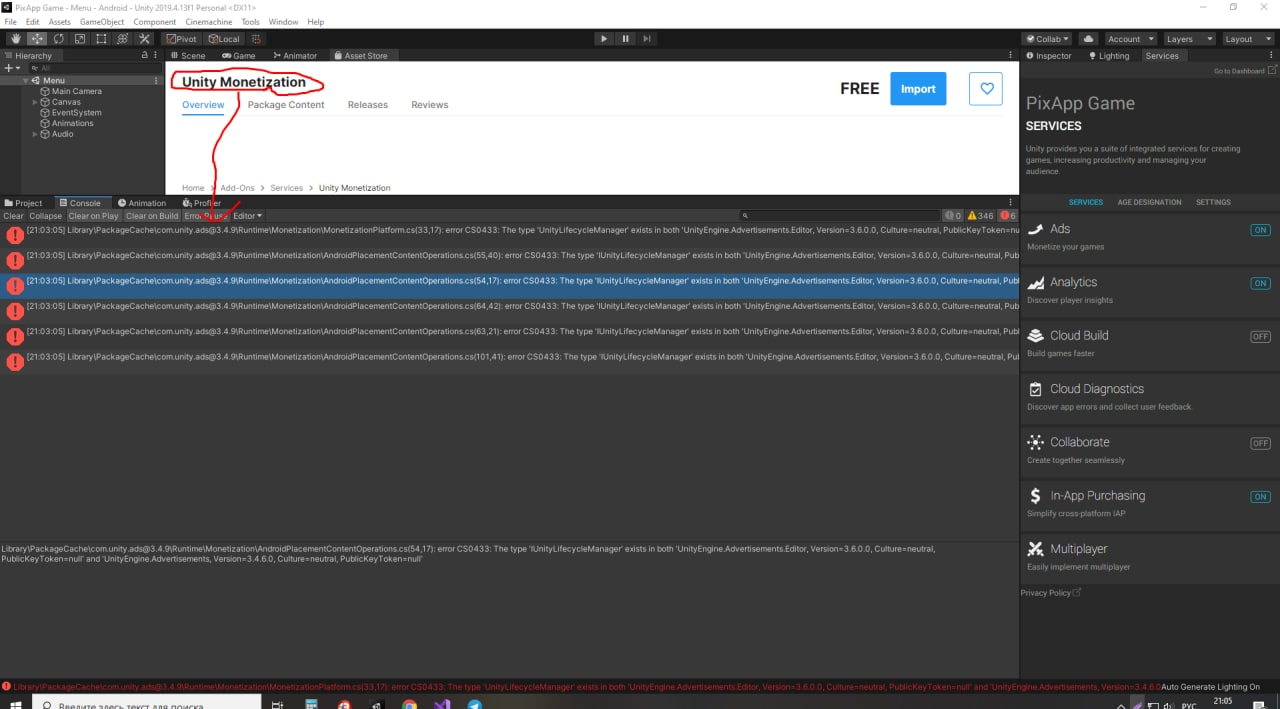This screenshot has height=709, width=1280.
Task: Open the Package Content tab
Action: 286,105
